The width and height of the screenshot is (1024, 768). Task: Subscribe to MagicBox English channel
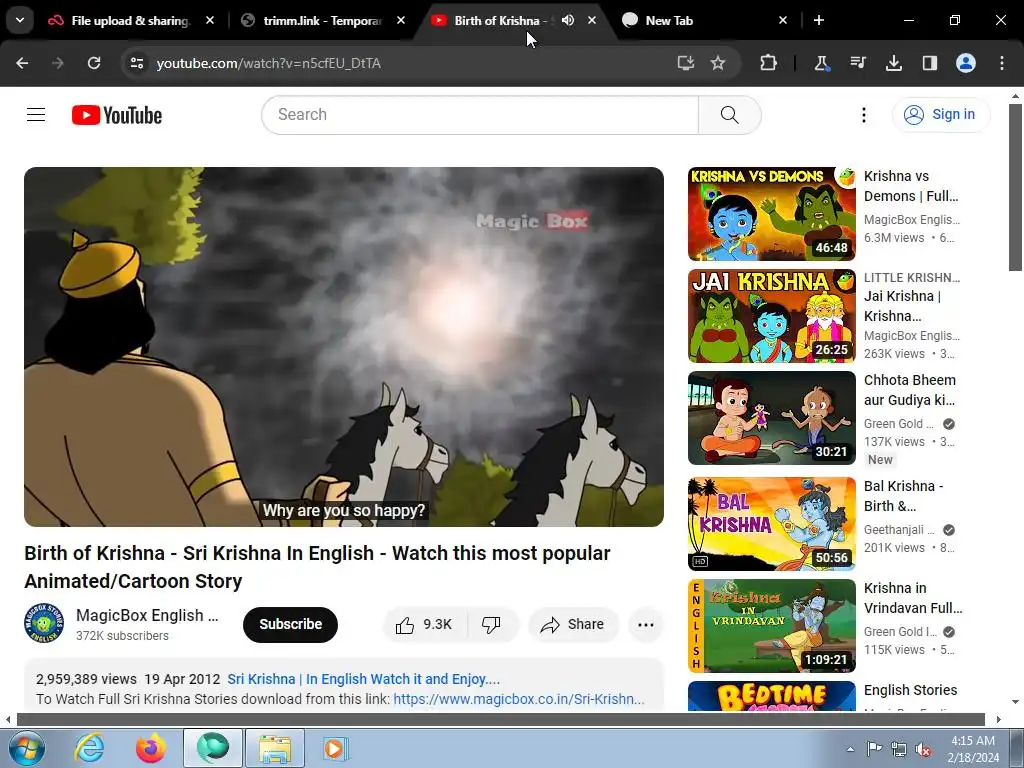[291, 624]
